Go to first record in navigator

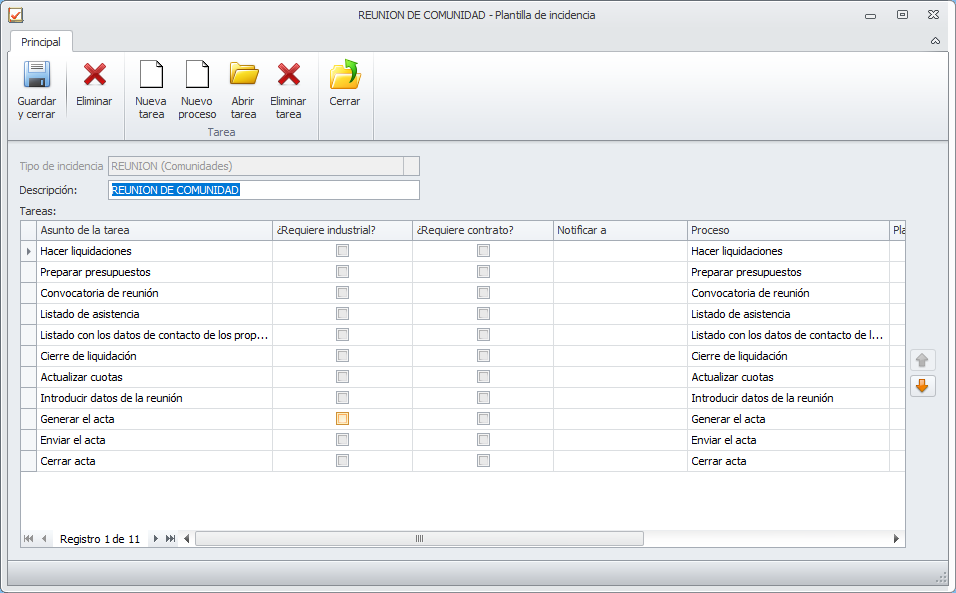pos(28,539)
